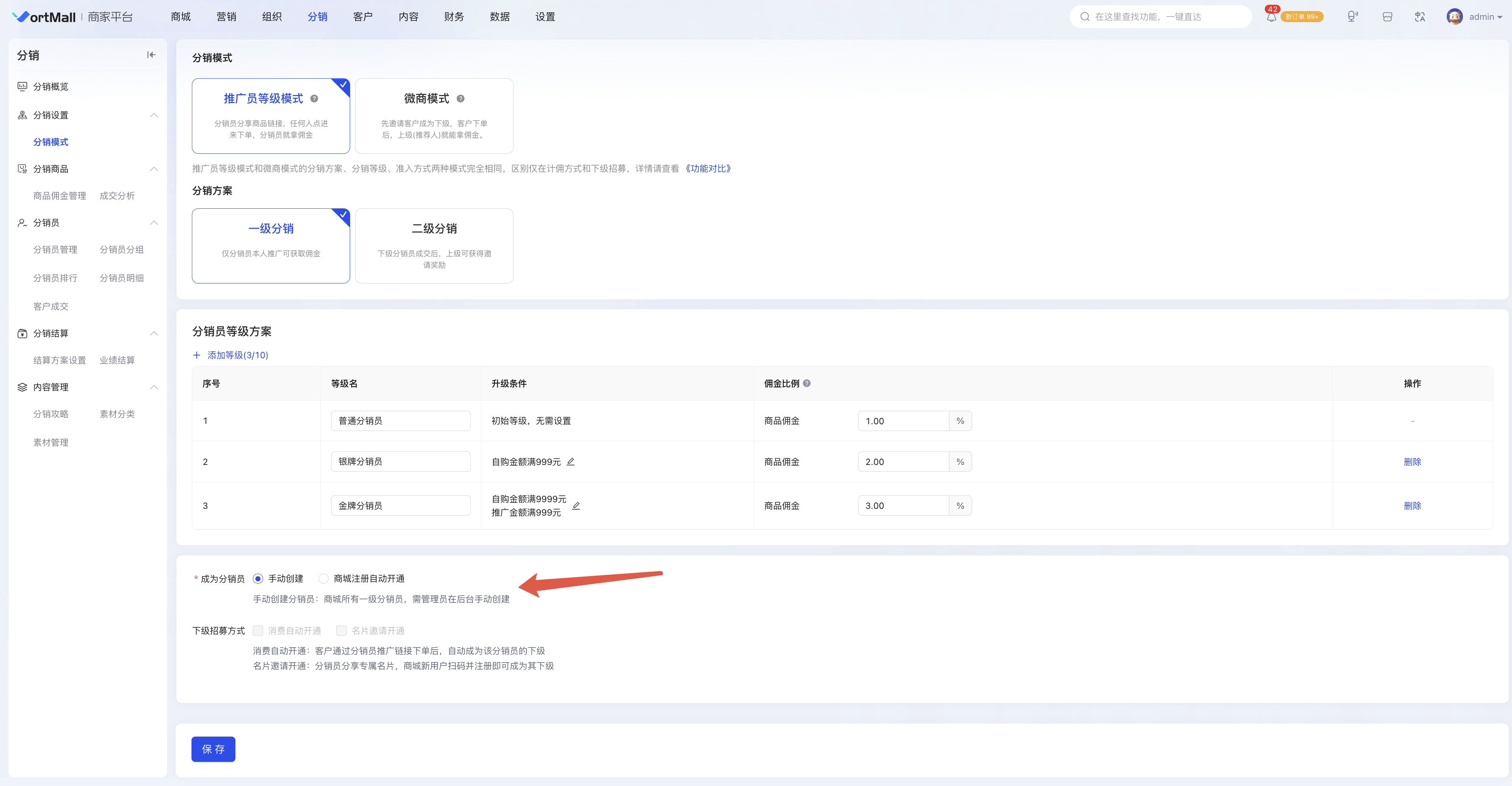Screen dimensions: 1512x786
Task: Click the 银牌分销员 level name field
Action: tap(400, 462)
